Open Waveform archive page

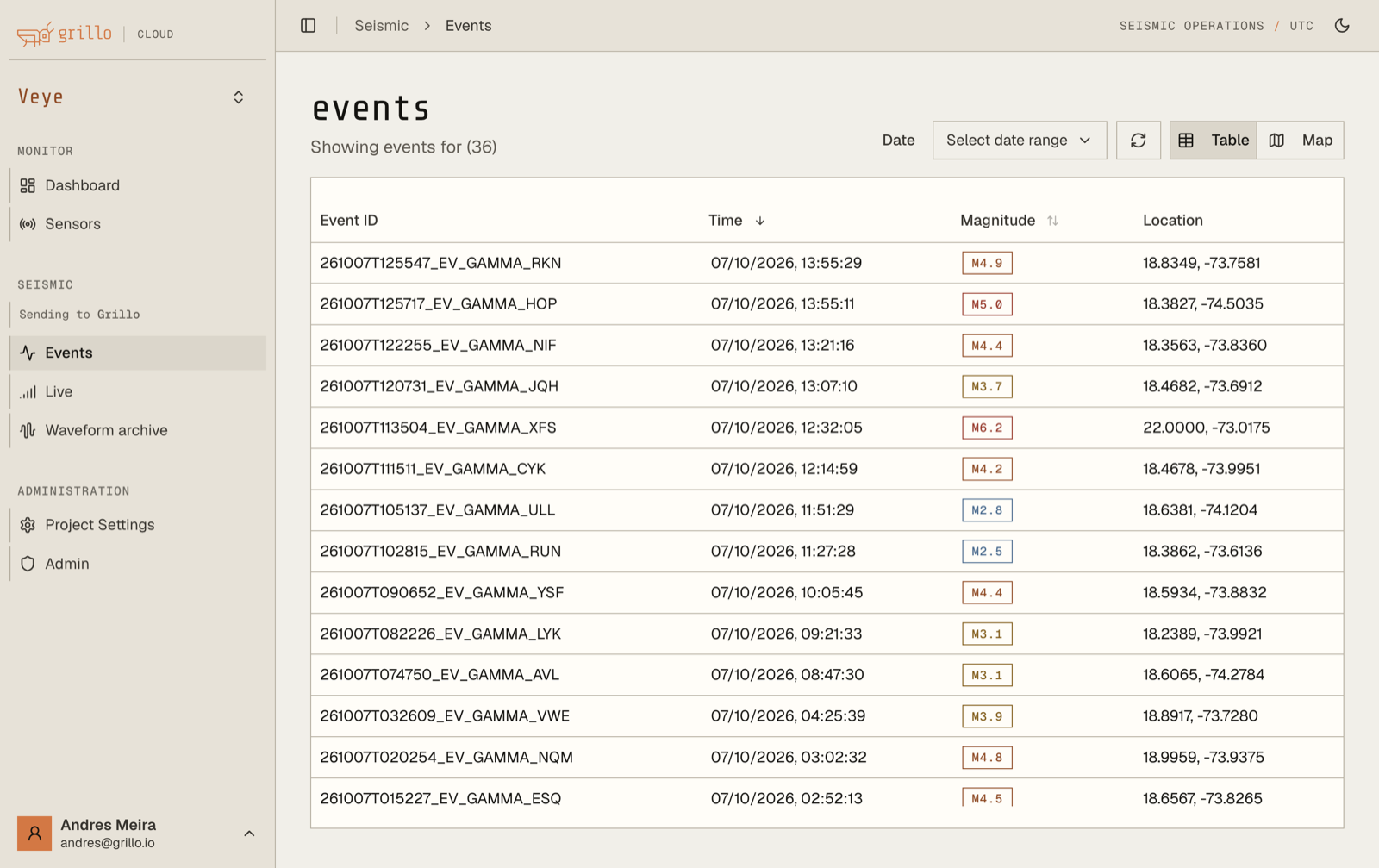pyautogui.click(x=138, y=430)
